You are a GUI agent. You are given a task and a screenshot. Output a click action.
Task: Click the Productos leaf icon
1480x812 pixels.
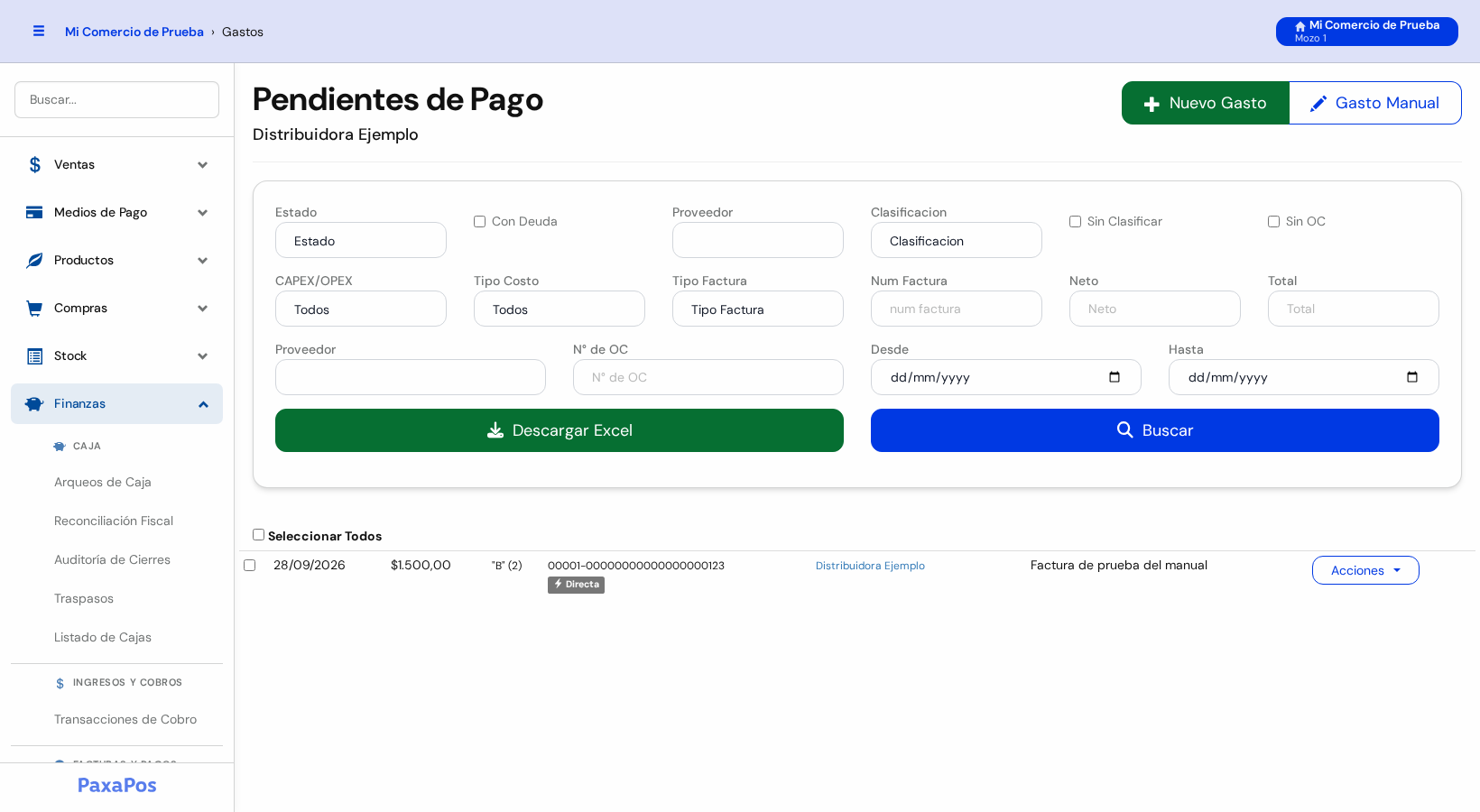pyautogui.click(x=34, y=260)
